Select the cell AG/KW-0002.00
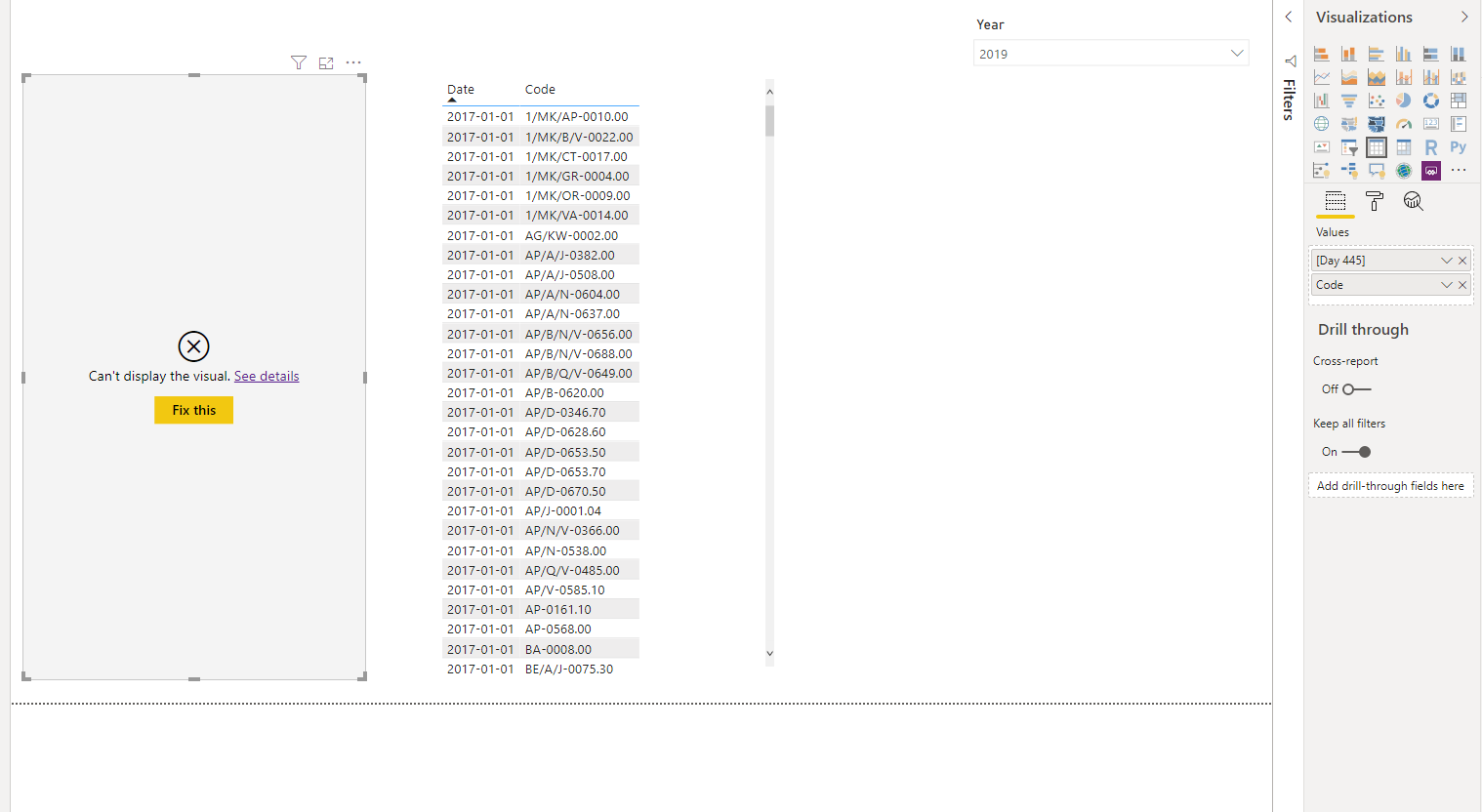The height and width of the screenshot is (812, 1482). (x=572, y=235)
